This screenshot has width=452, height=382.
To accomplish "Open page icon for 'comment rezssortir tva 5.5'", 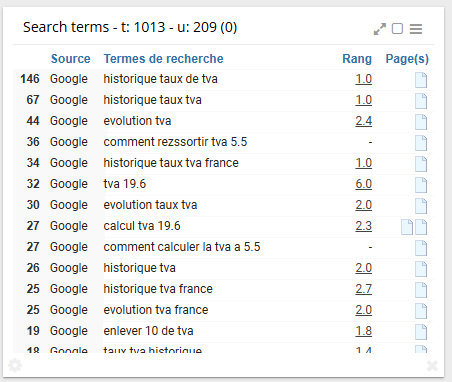I will (421, 143).
